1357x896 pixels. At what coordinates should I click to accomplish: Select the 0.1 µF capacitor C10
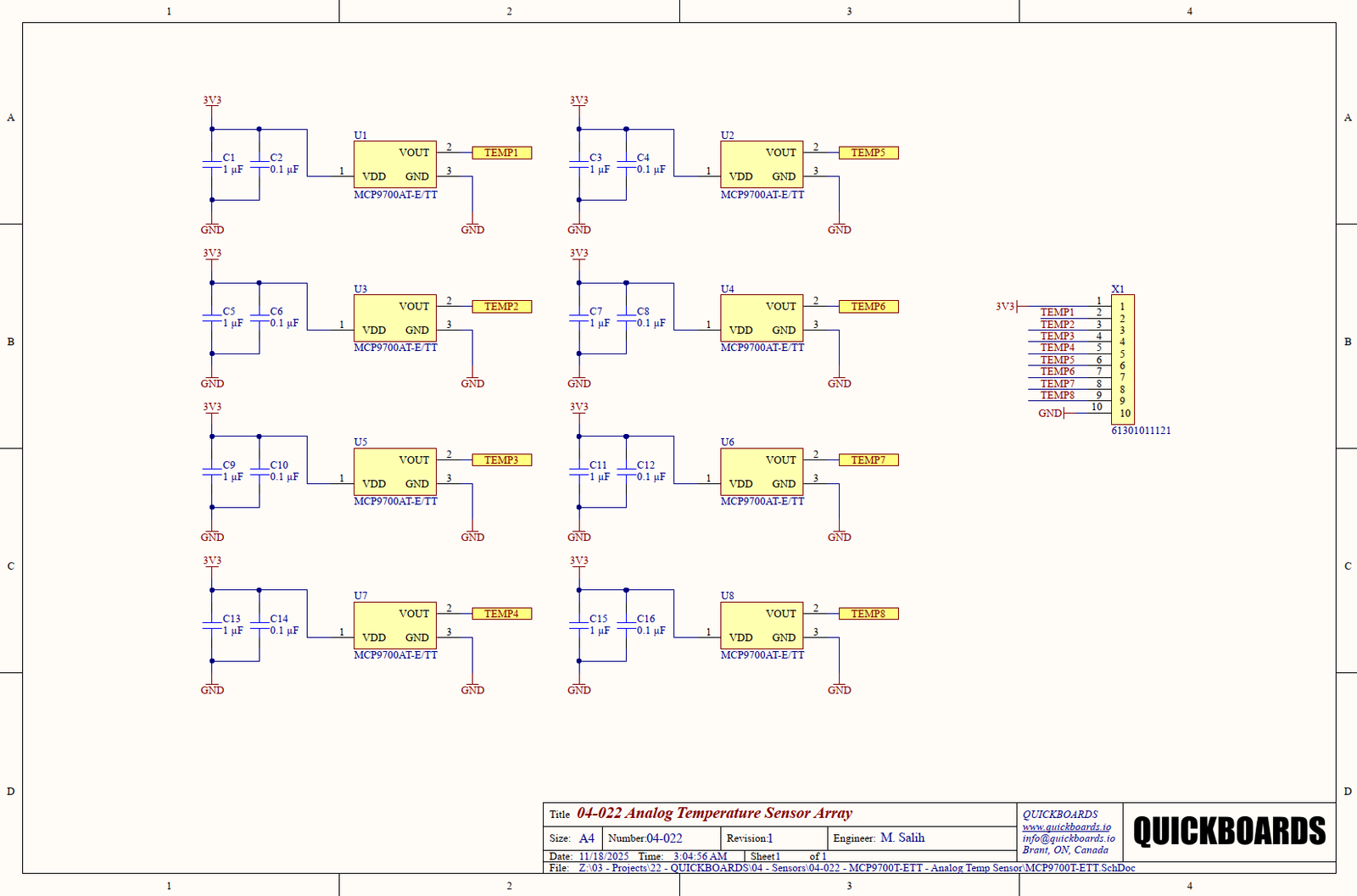(260, 471)
